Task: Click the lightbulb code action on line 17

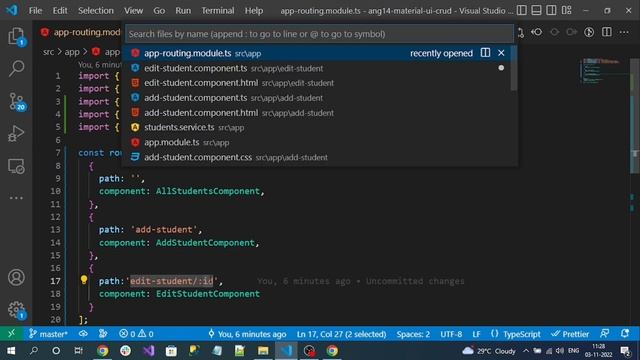Action: [x=84, y=280]
